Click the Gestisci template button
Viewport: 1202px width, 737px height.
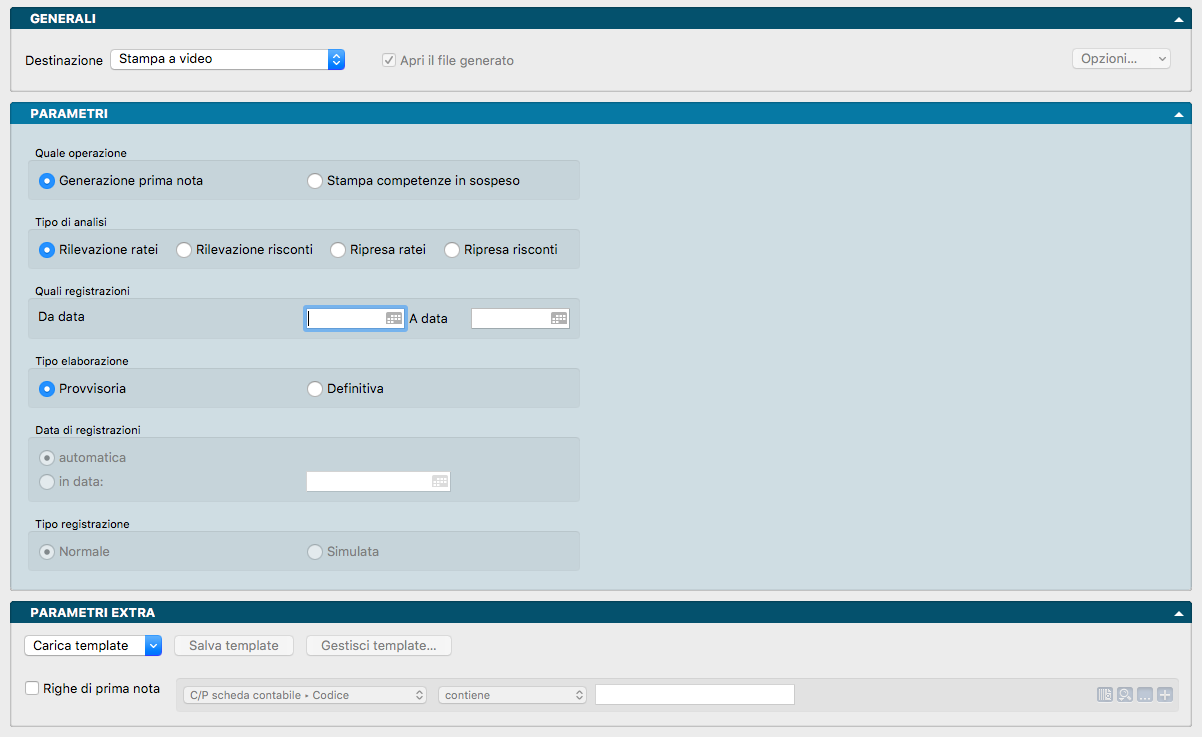pyautogui.click(x=378, y=646)
